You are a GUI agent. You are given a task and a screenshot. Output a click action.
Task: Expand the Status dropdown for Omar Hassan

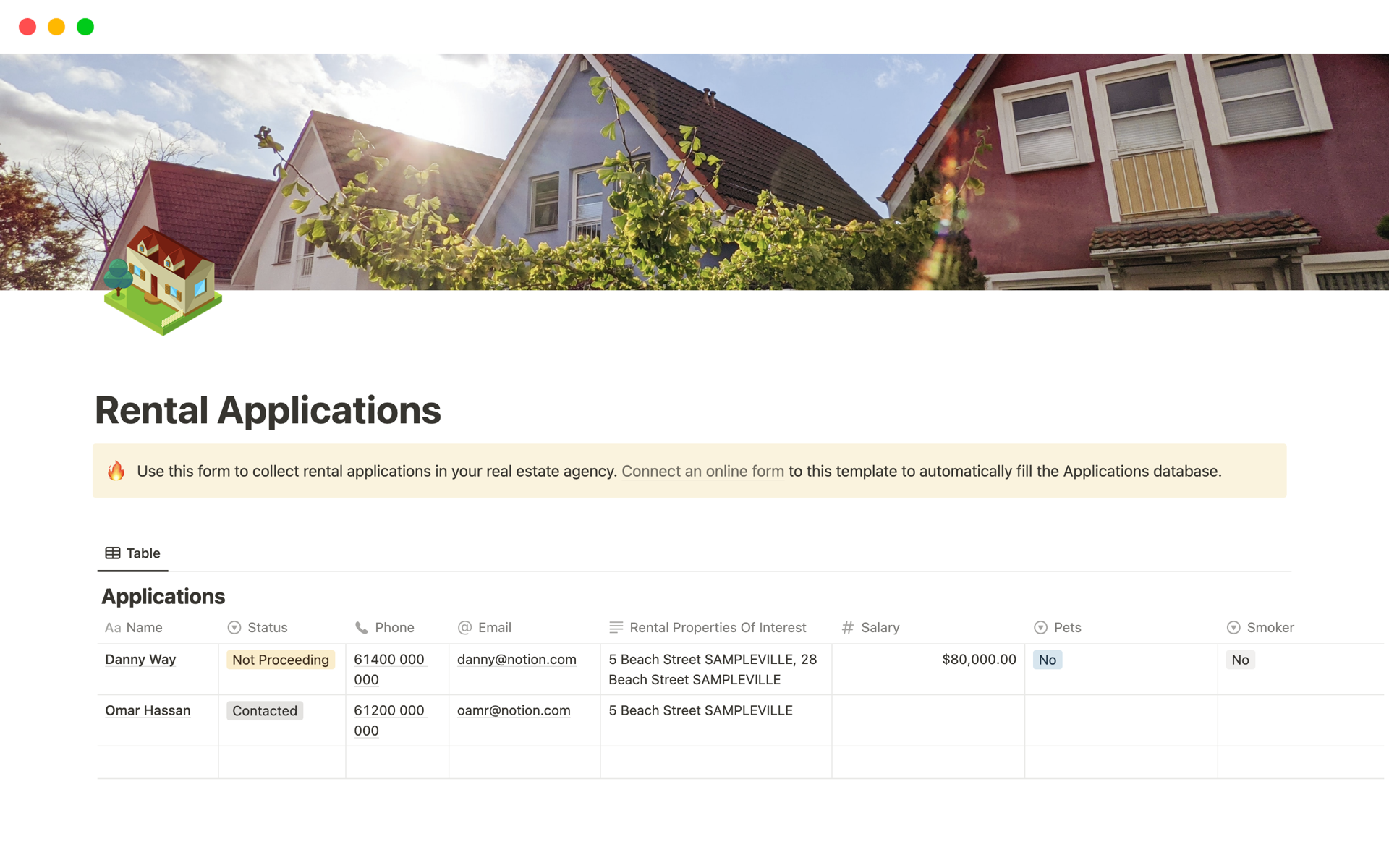[x=265, y=710]
